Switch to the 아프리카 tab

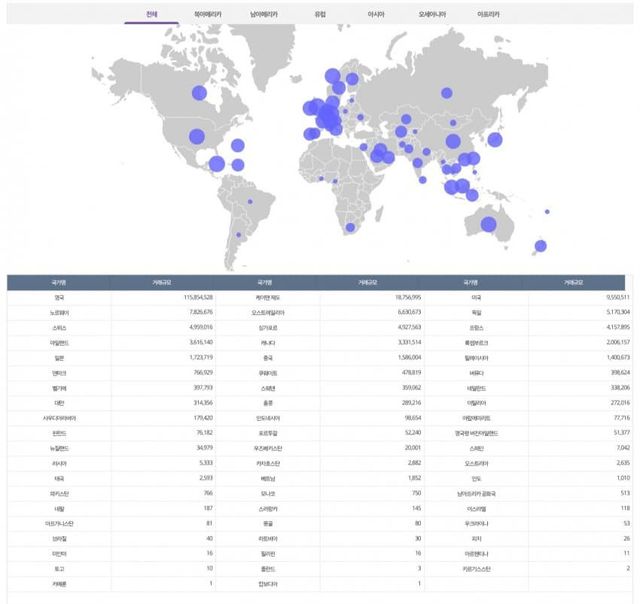[x=490, y=15]
